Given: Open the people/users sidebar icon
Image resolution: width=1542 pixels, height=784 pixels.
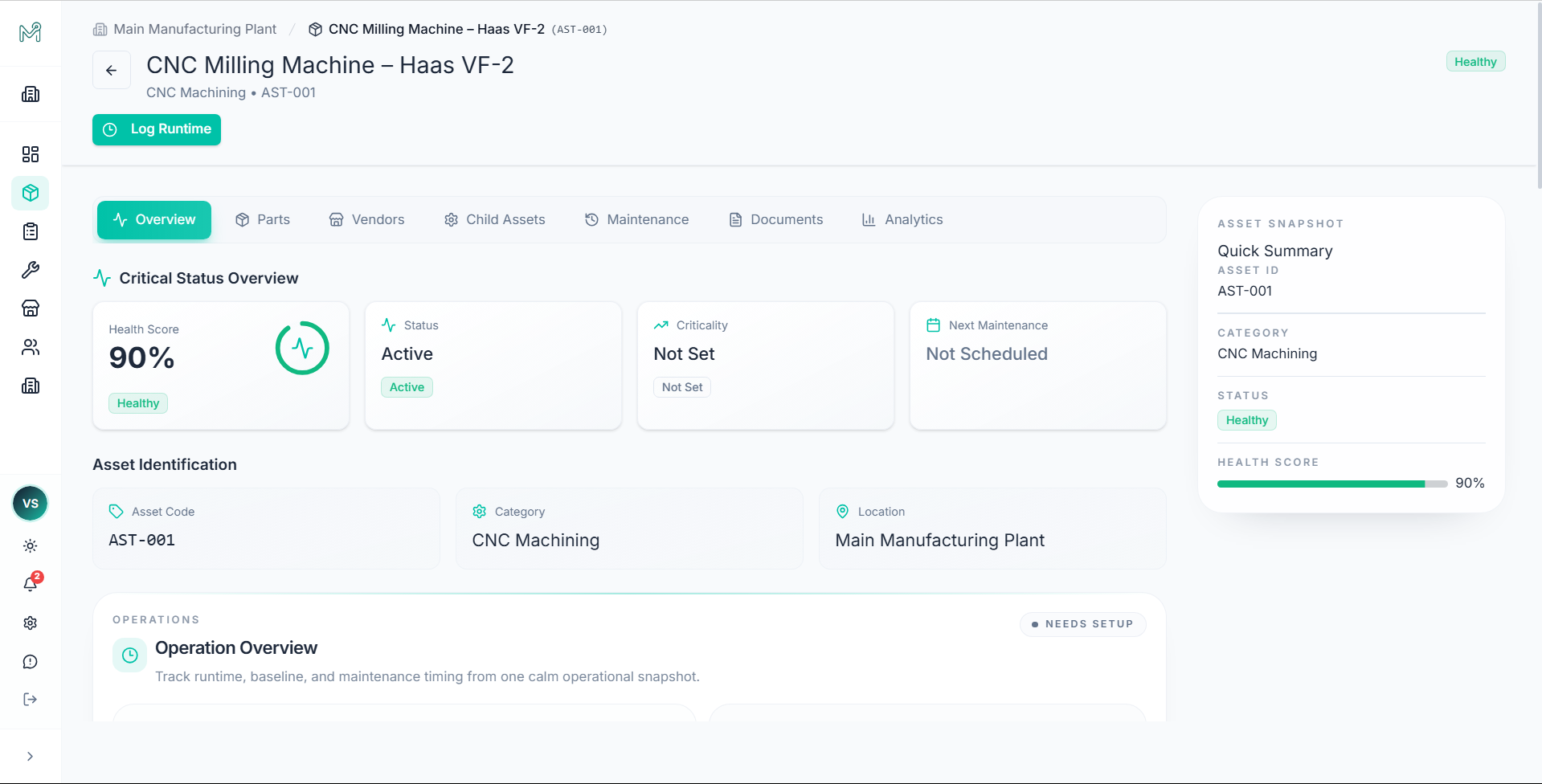Looking at the screenshot, I should 31,347.
